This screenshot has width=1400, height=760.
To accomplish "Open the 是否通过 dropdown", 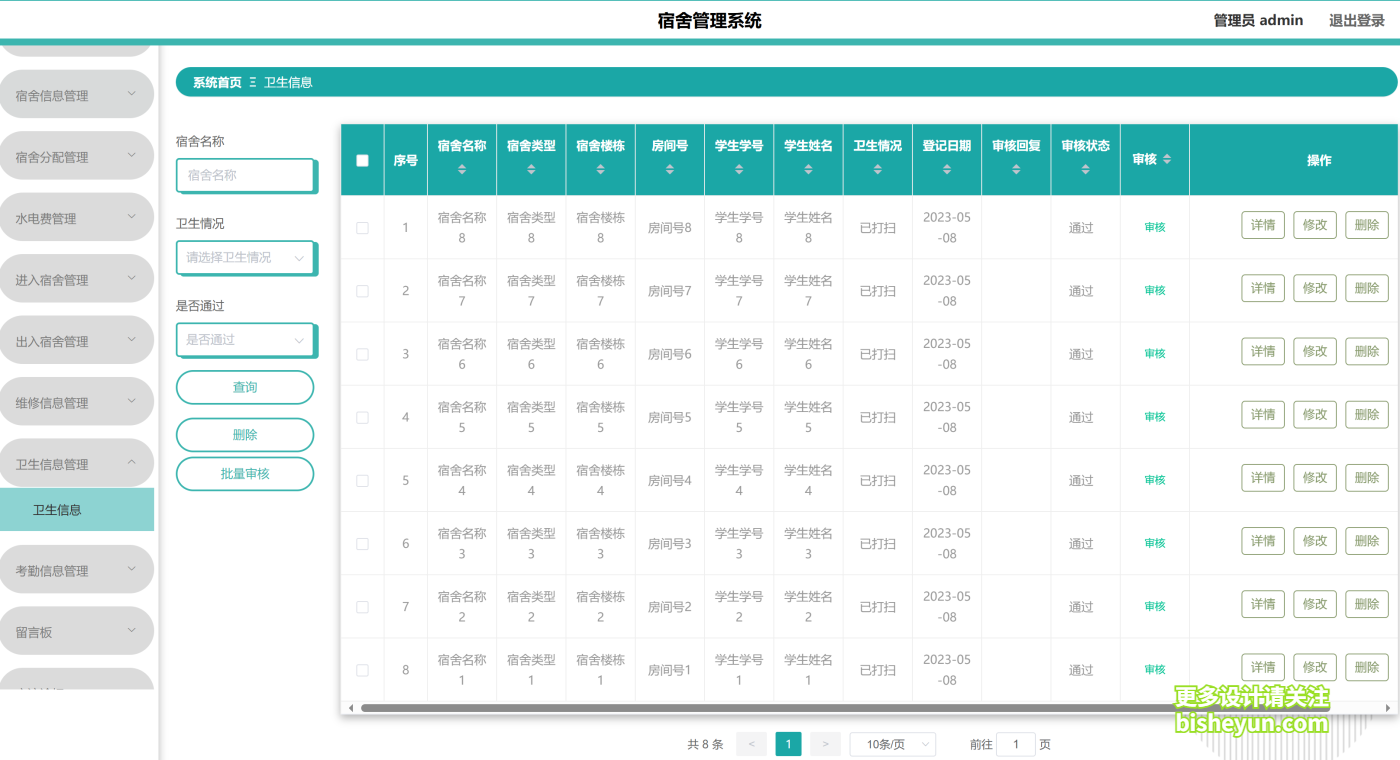I will click(x=245, y=339).
